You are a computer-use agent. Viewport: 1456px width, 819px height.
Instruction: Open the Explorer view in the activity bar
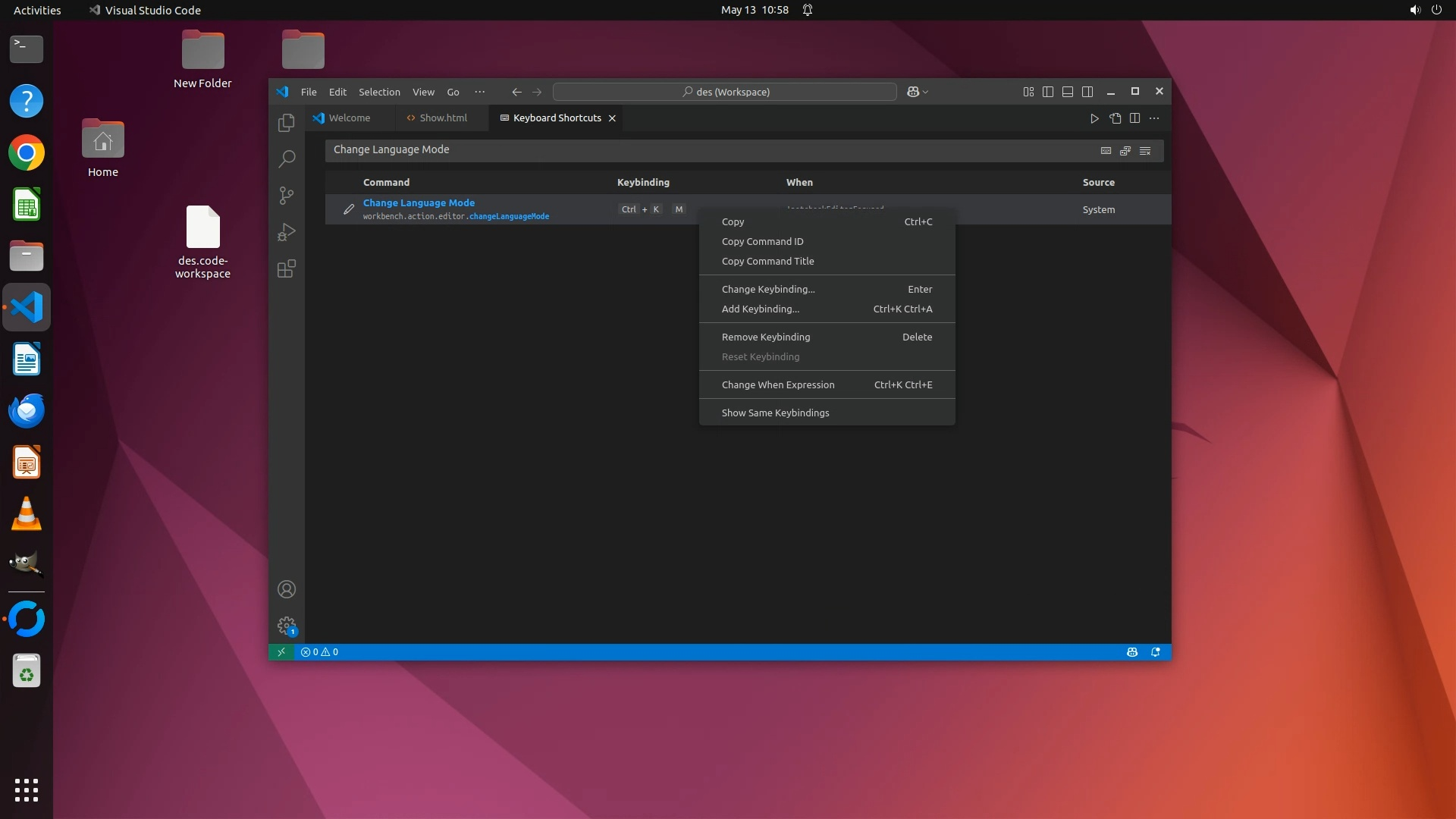(x=286, y=123)
